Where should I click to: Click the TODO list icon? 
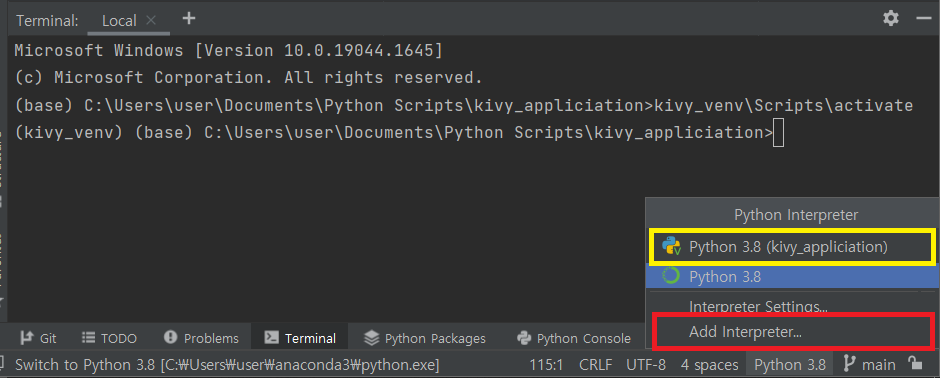tap(88, 338)
